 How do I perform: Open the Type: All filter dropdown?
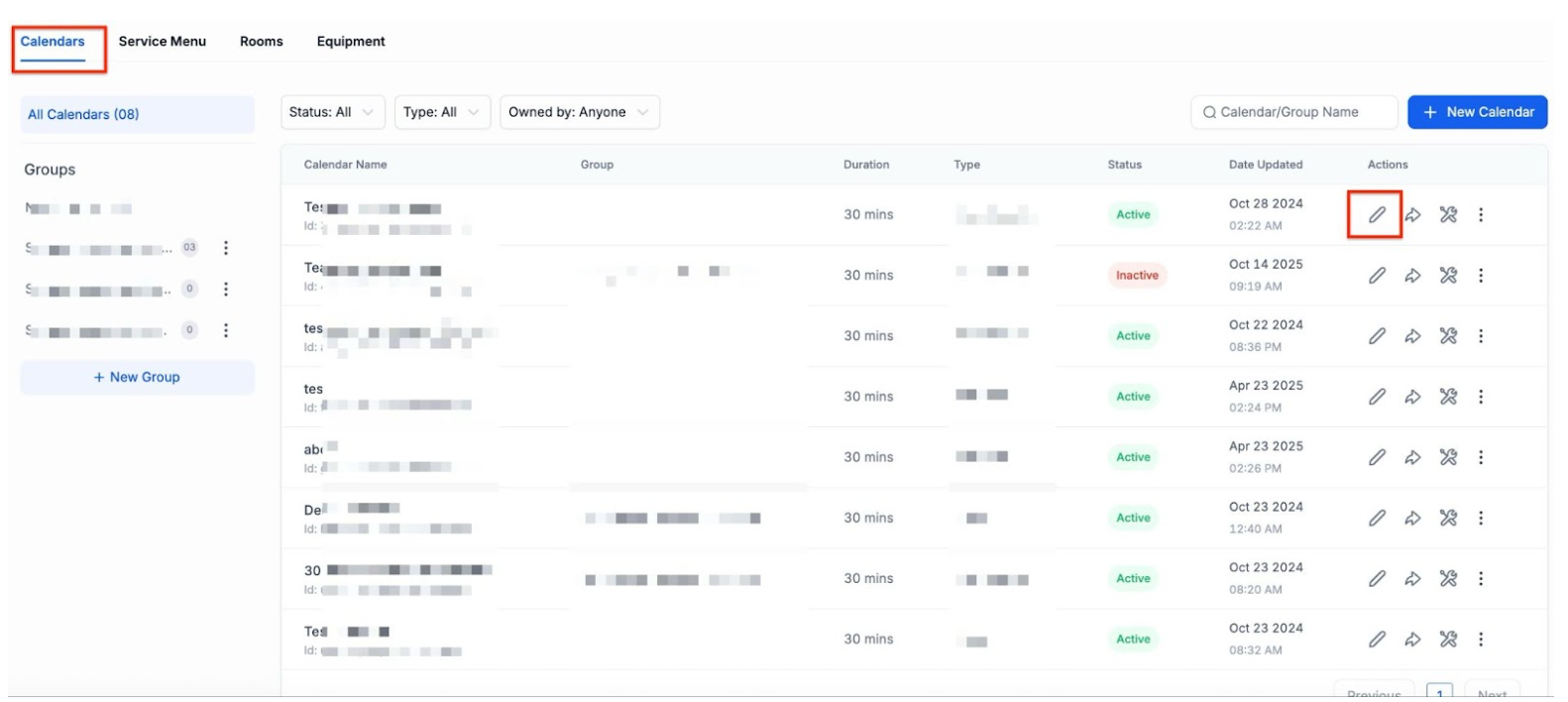pyautogui.click(x=441, y=112)
